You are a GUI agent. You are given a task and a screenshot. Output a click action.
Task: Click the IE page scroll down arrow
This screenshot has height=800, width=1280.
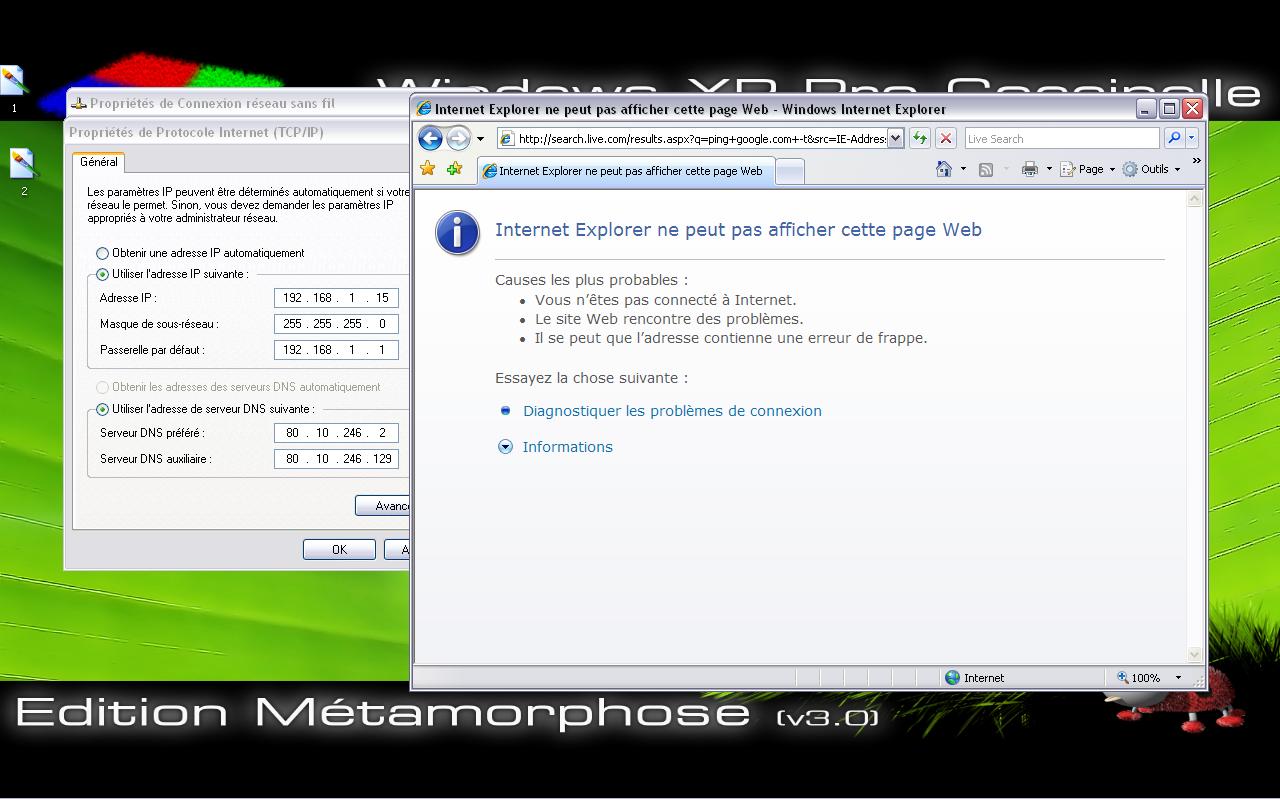[1194, 654]
